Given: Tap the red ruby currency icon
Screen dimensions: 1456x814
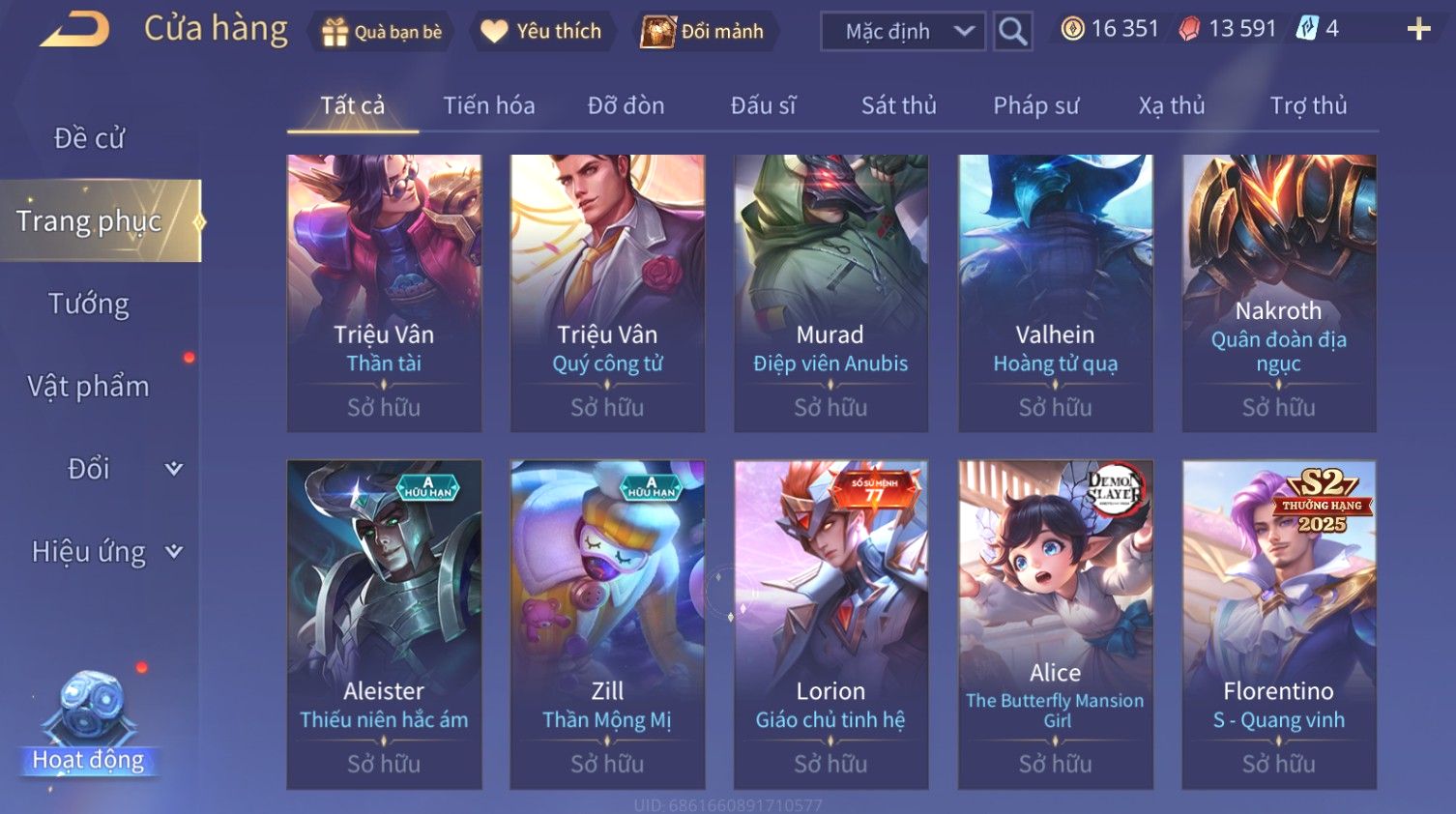Looking at the screenshot, I should pyautogui.click(x=1189, y=29).
